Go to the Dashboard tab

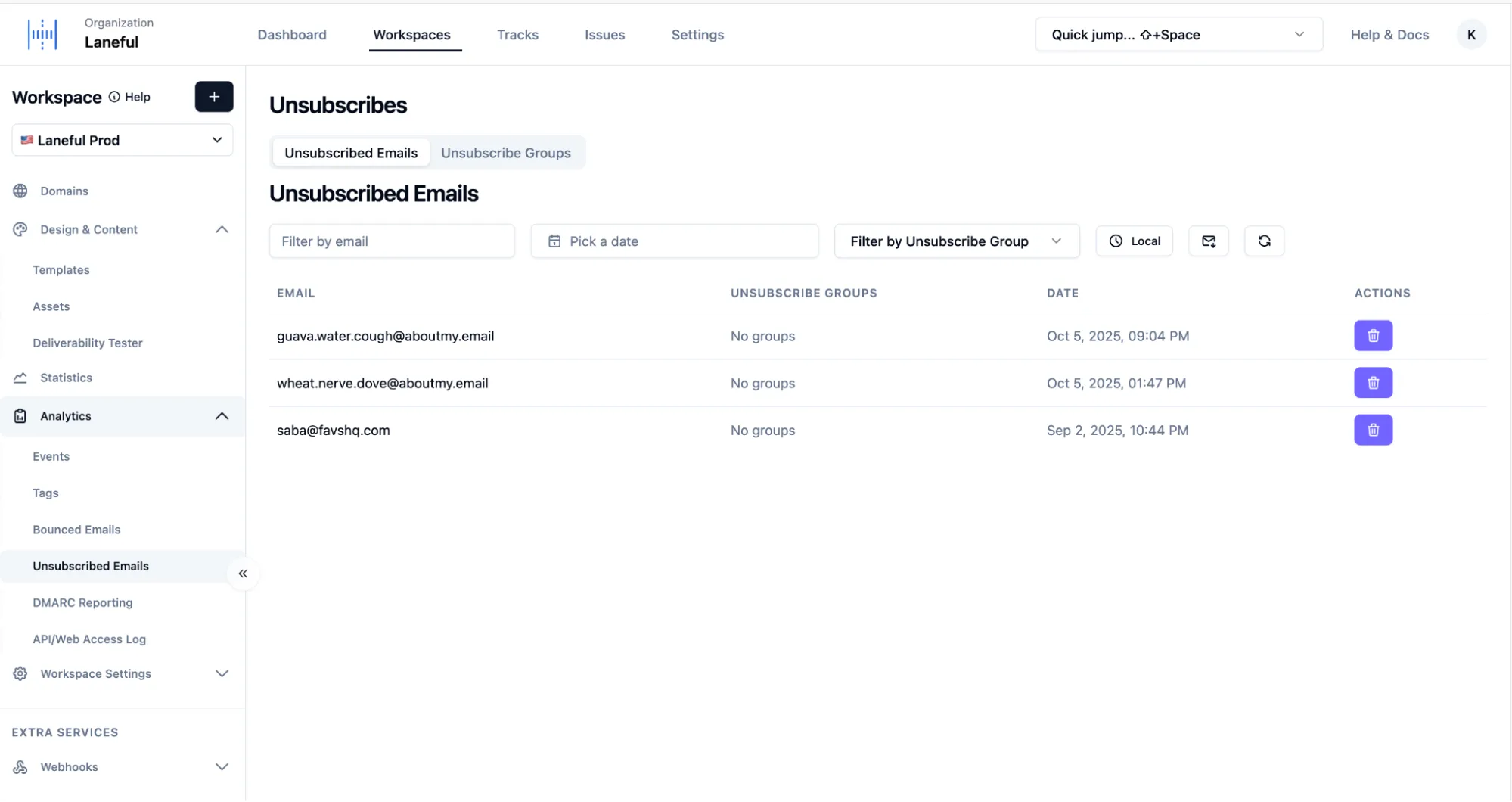[x=292, y=35]
